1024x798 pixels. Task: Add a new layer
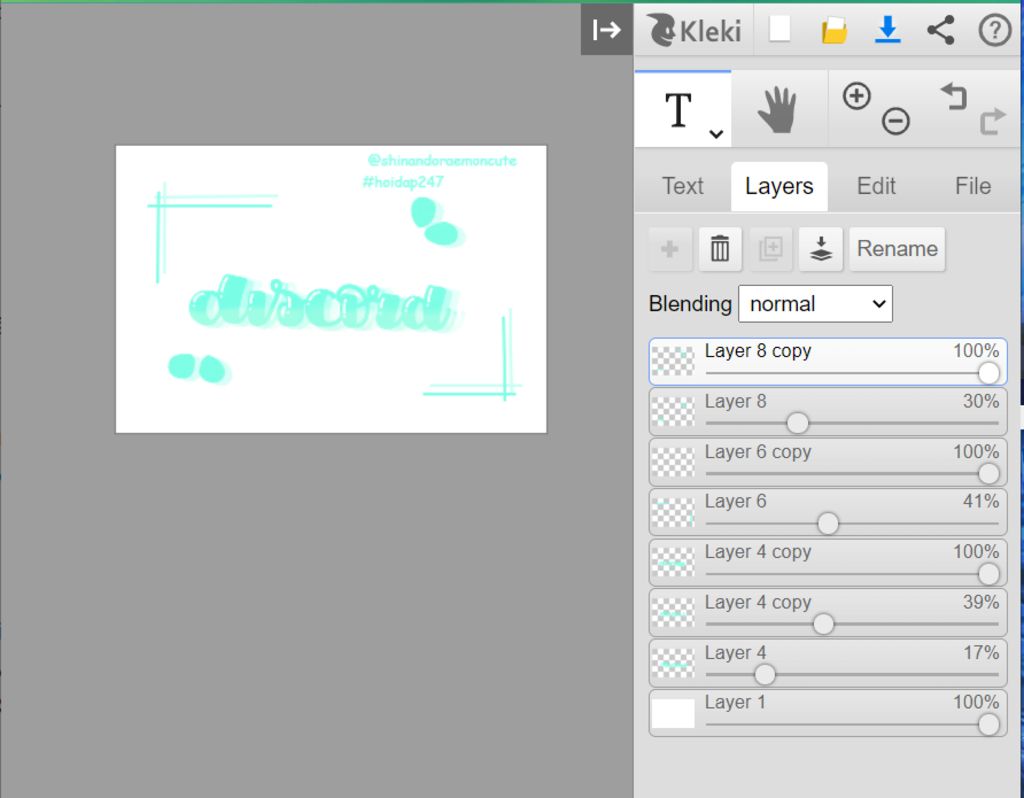[670, 249]
